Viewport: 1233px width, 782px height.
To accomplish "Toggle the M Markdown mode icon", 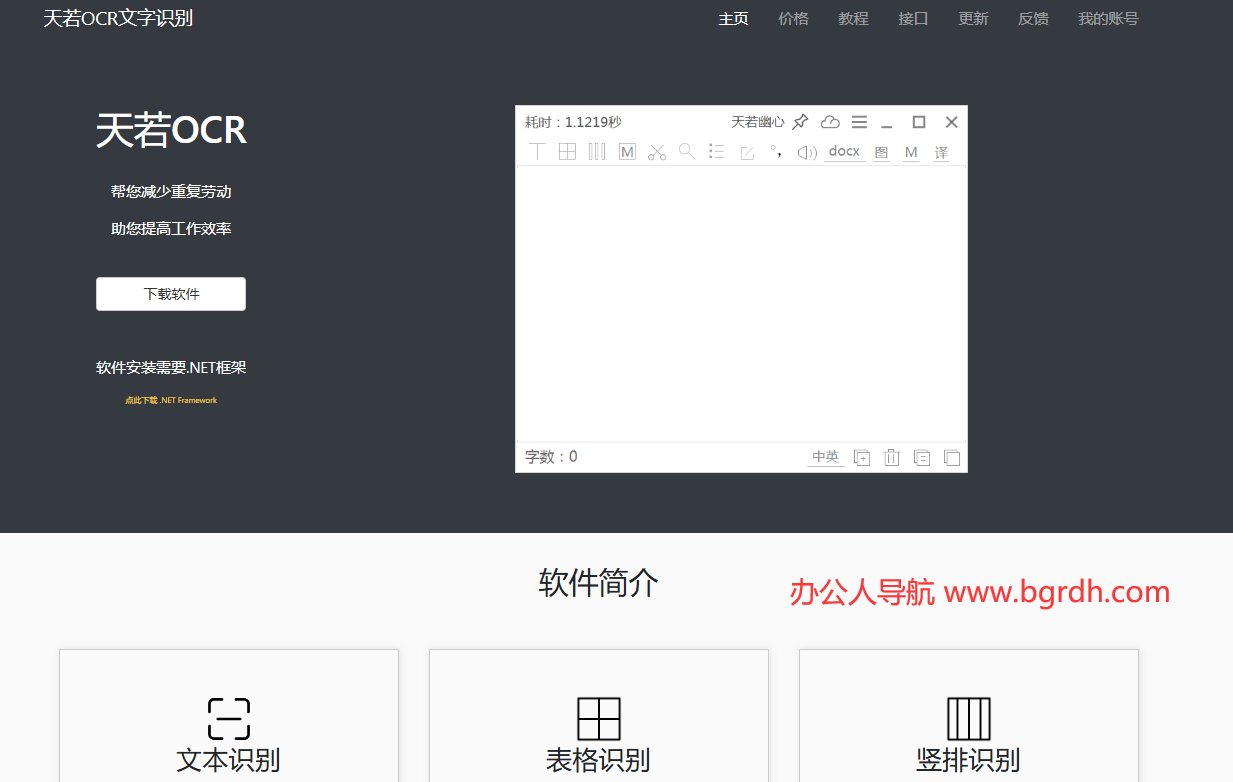I will (x=627, y=151).
